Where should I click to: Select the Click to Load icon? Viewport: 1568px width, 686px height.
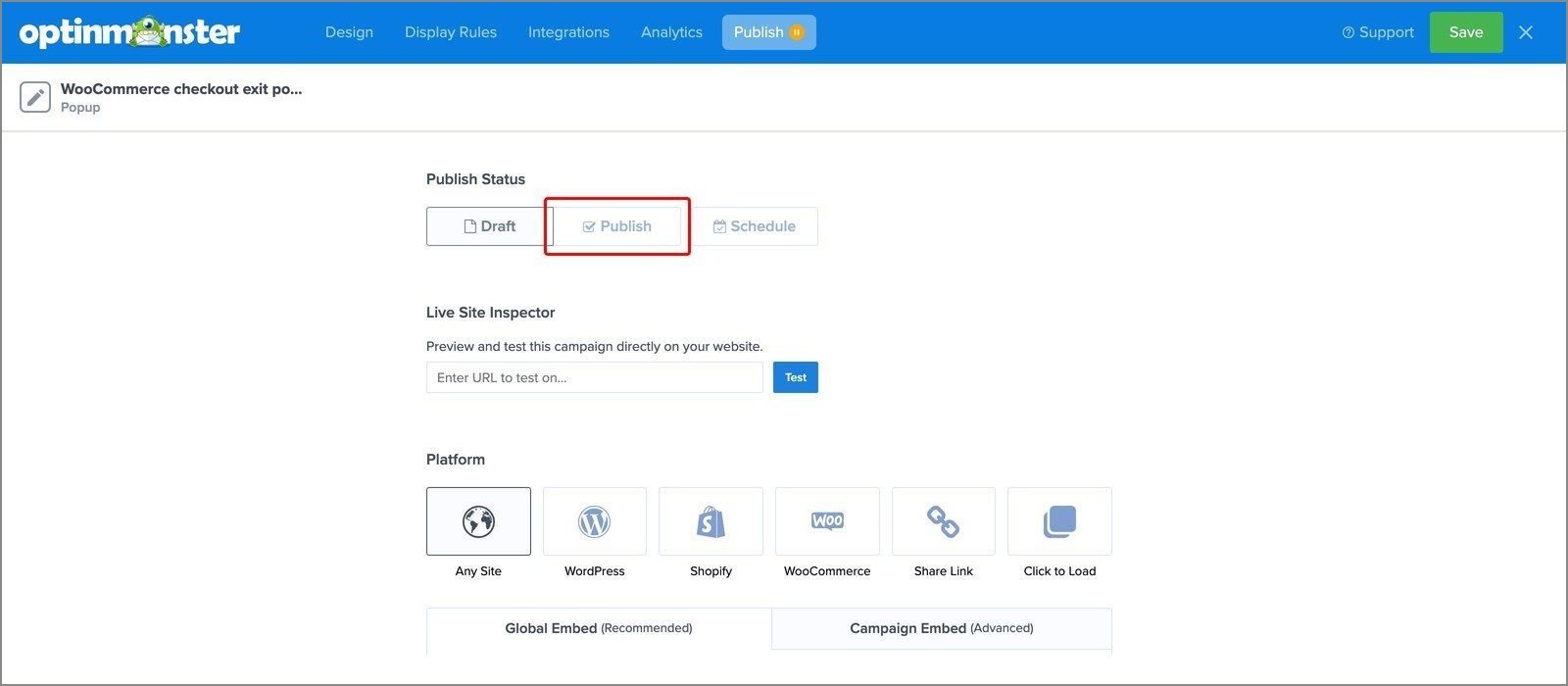[x=1059, y=521]
